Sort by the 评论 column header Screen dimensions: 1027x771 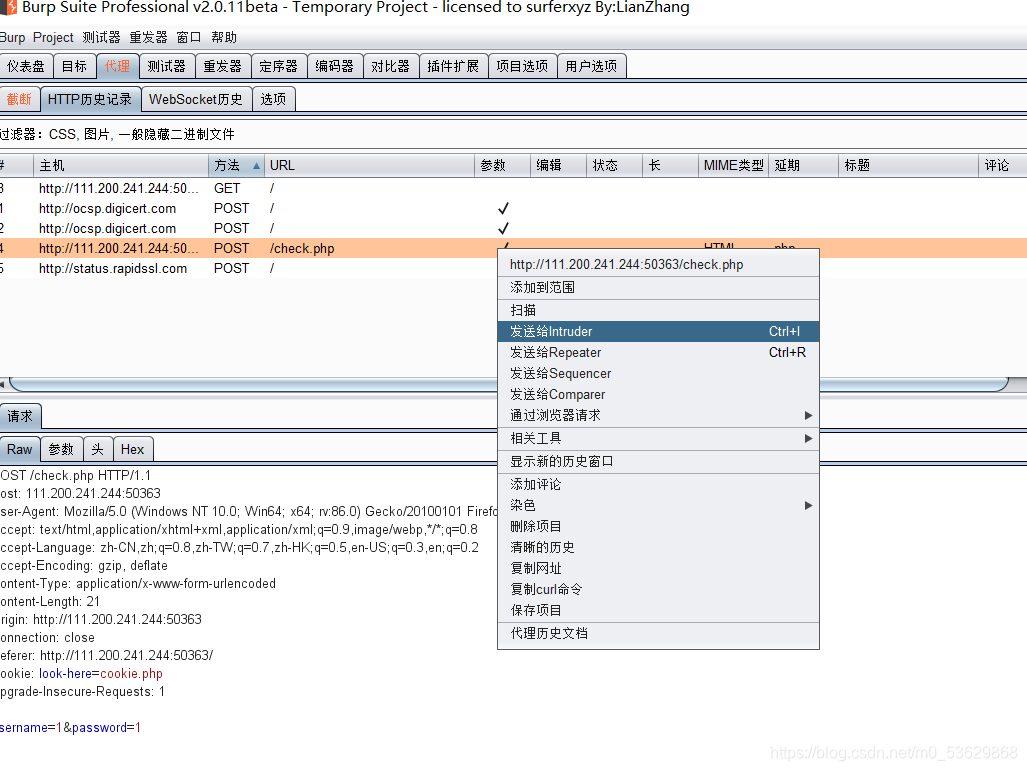pyautogui.click(x=1003, y=165)
